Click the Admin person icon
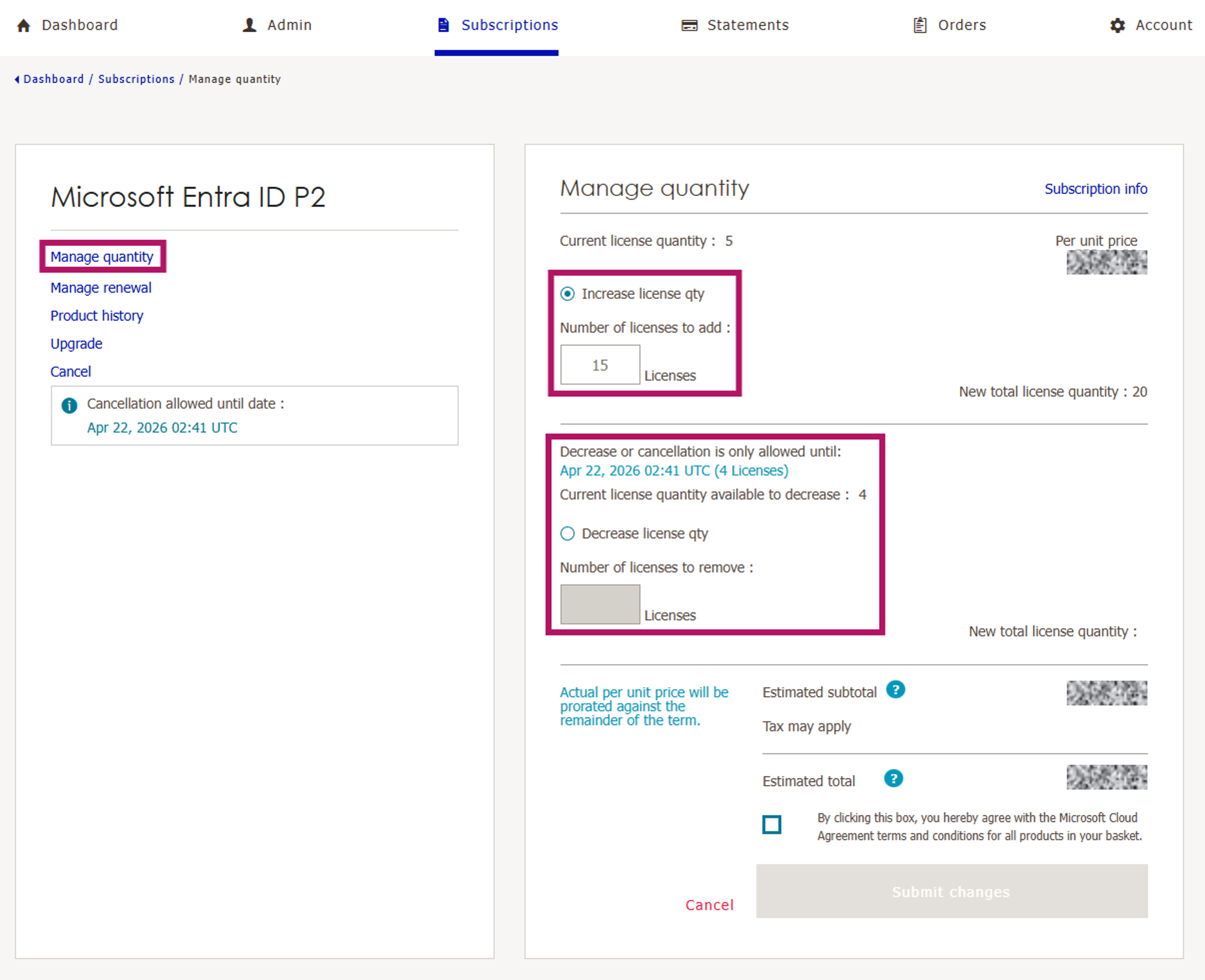The width and height of the screenshot is (1205, 980). point(249,25)
